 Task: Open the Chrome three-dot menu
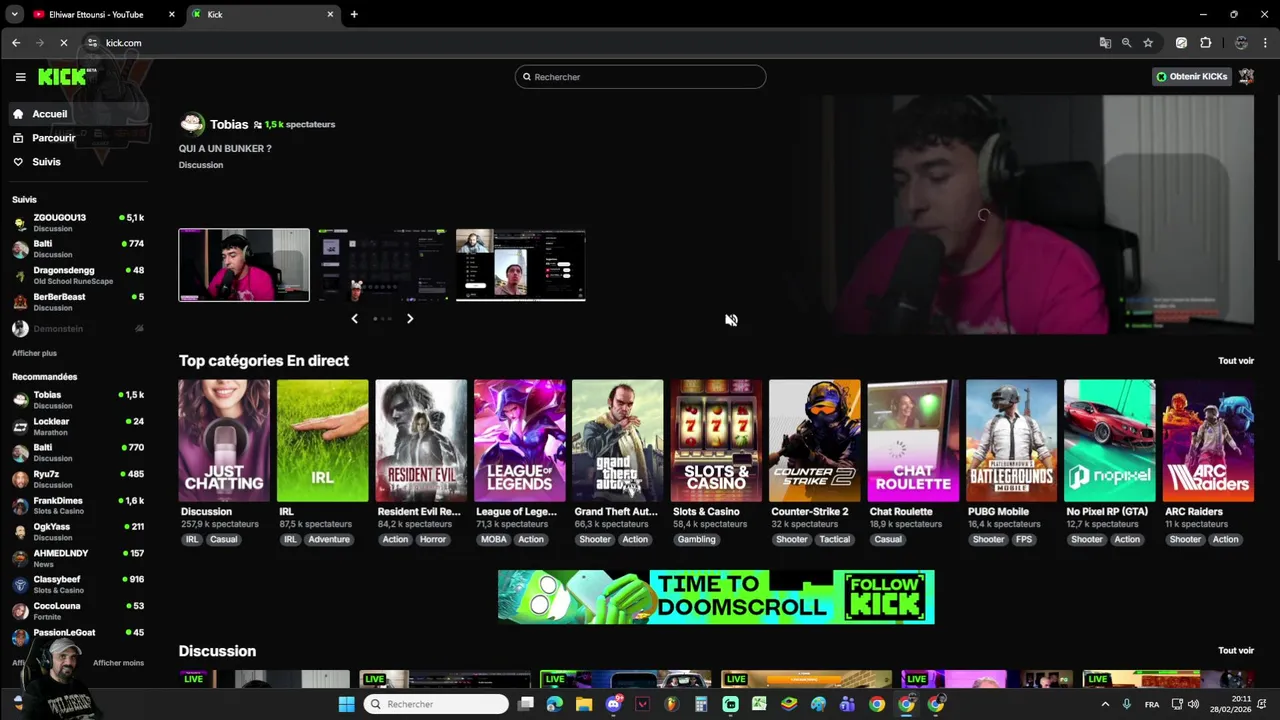coord(1266,43)
